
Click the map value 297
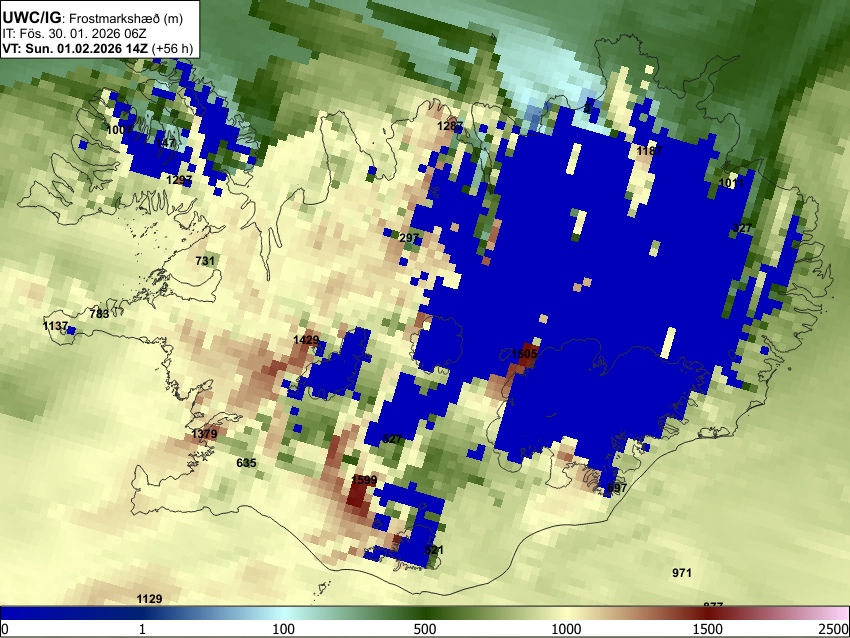tap(409, 238)
